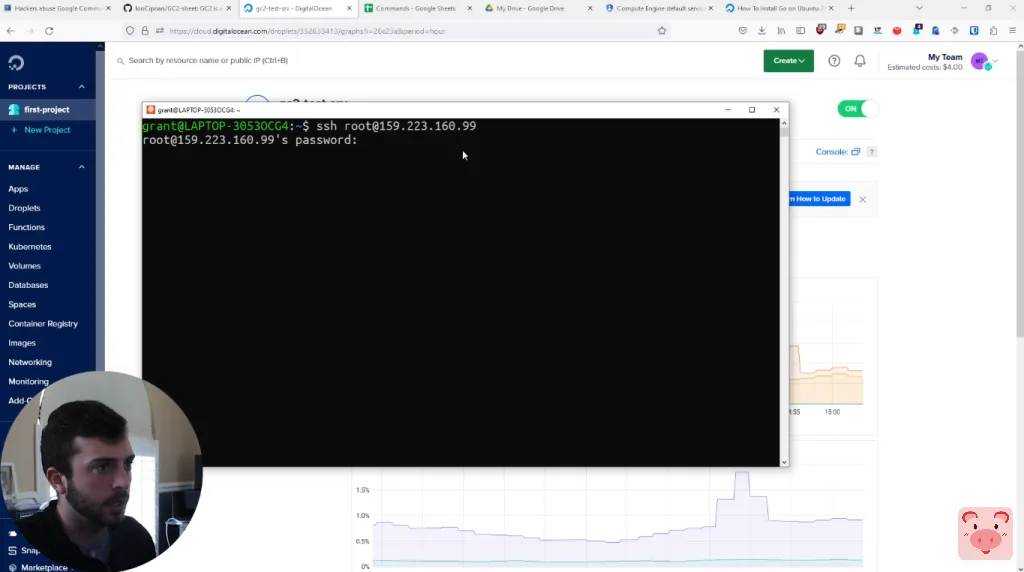Switch to How To Install Go tab

tap(780, 8)
